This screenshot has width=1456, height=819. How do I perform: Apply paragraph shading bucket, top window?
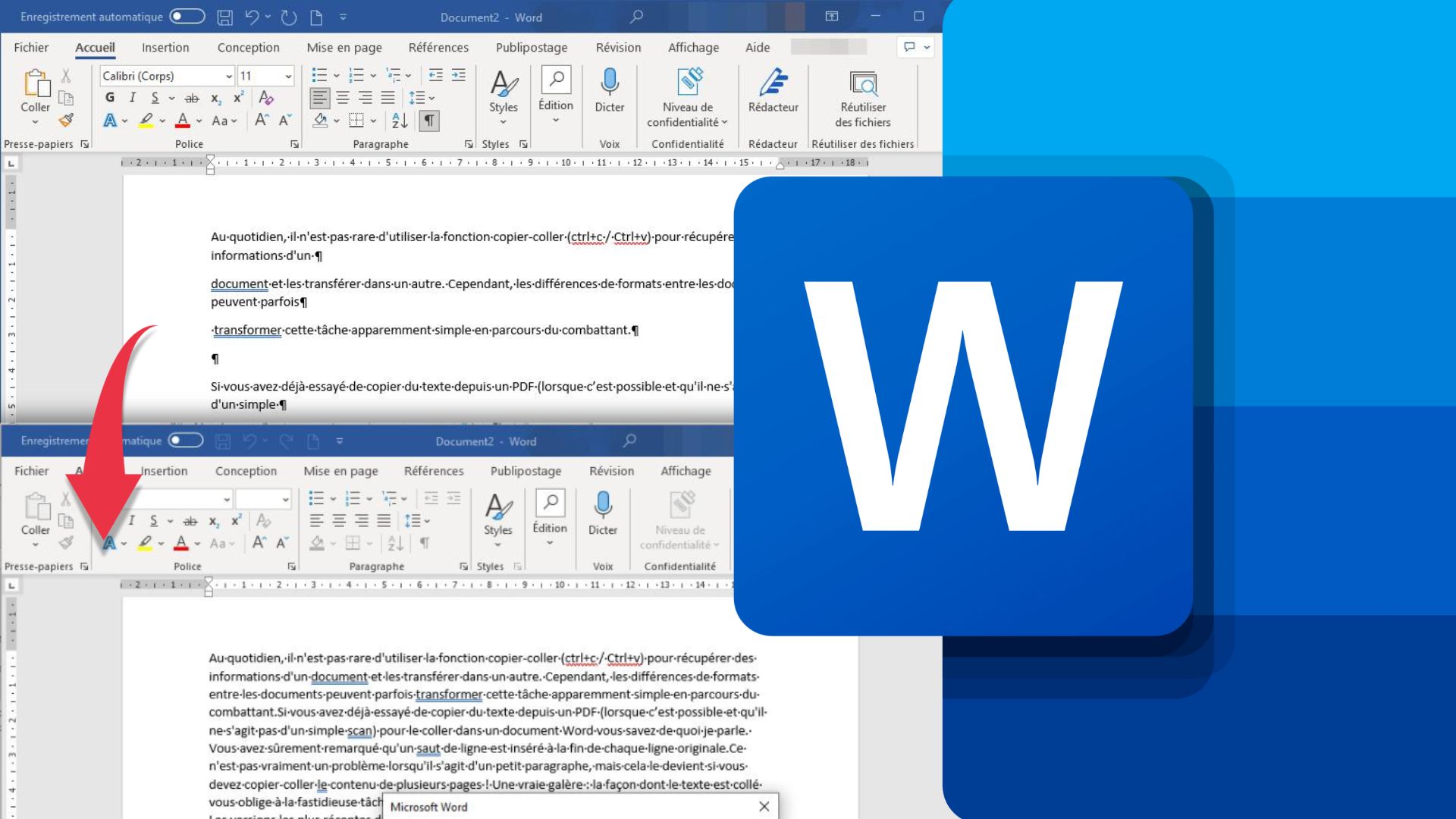[320, 121]
